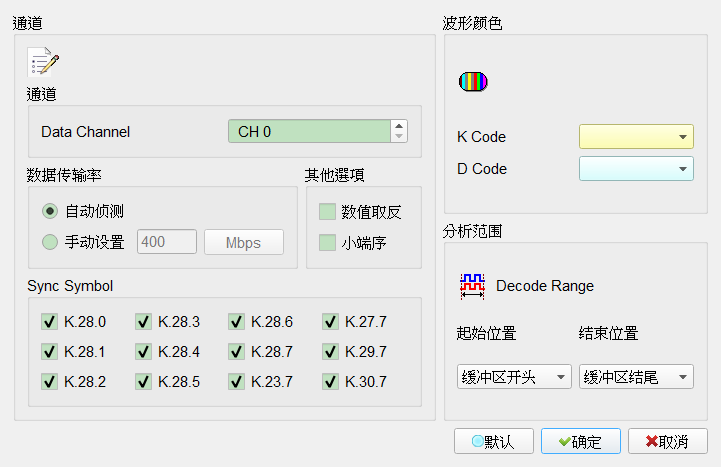The height and width of the screenshot is (467, 721).
Task: Click the Data Channel label
Action: tap(86, 132)
